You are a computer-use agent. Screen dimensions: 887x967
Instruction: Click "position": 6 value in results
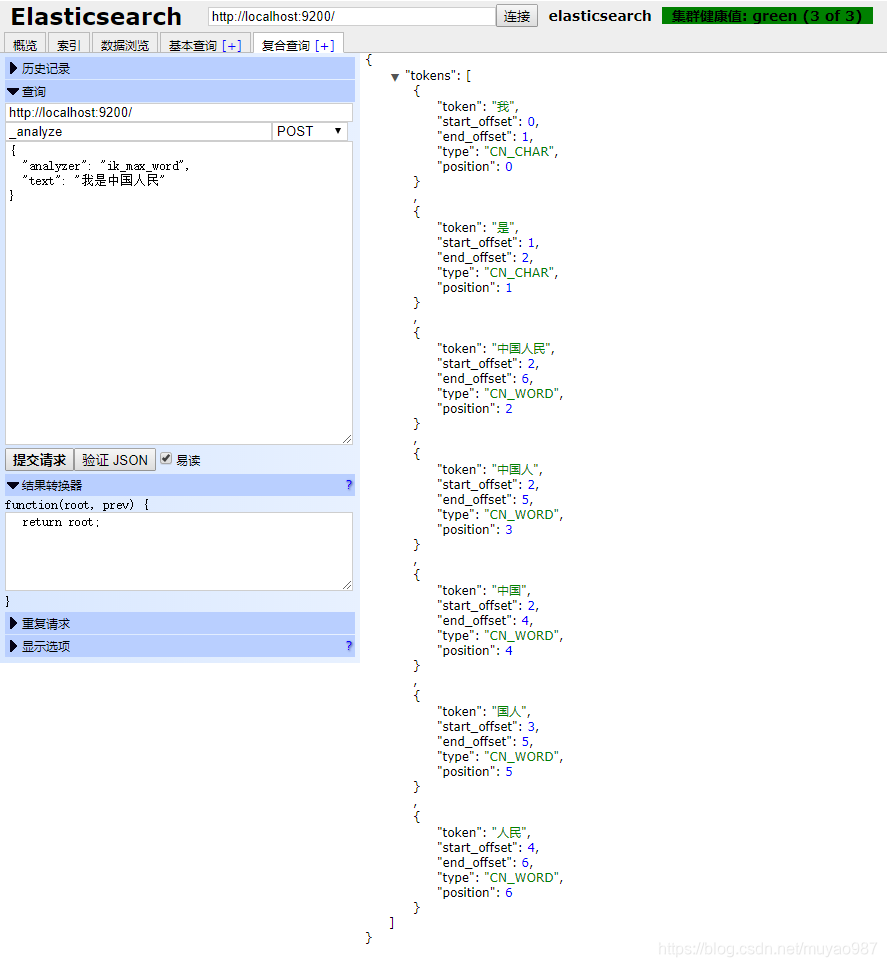pos(509,893)
